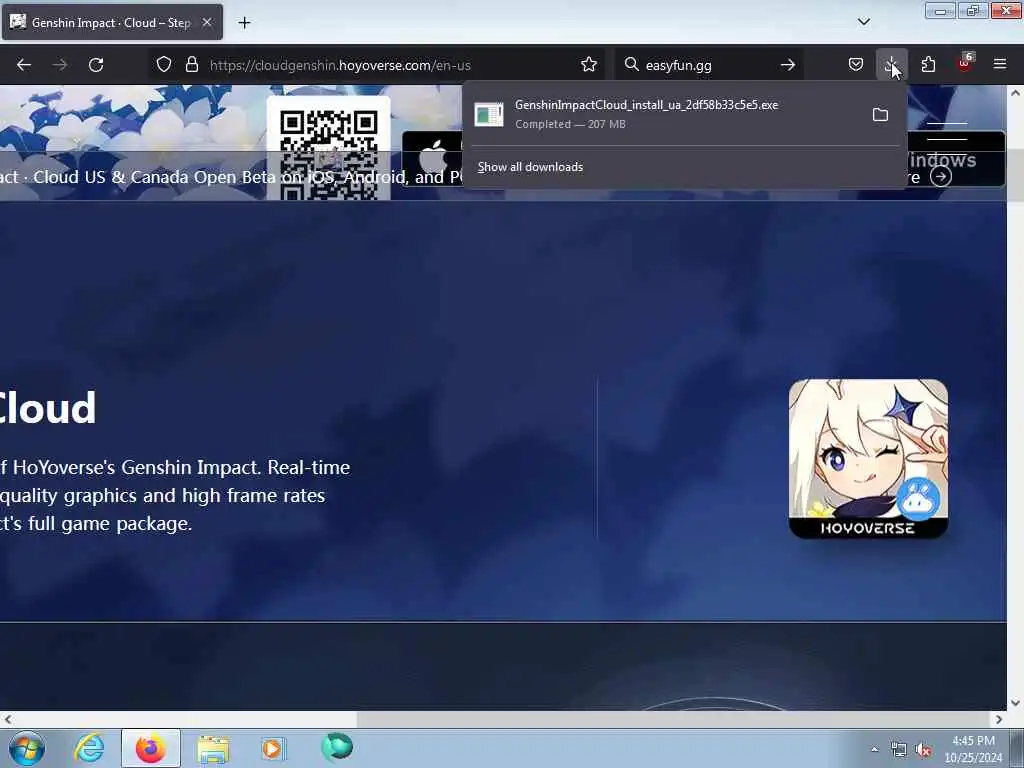The image size is (1024, 768).
Task: Click the green round taskbar app icon
Action: (337, 747)
